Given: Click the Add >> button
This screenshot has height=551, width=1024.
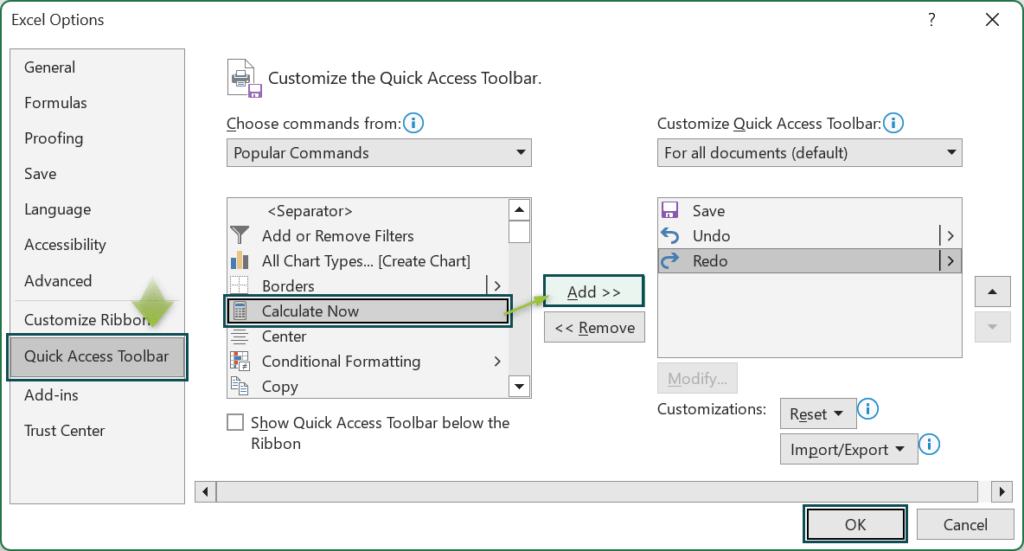Looking at the screenshot, I should pos(594,291).
